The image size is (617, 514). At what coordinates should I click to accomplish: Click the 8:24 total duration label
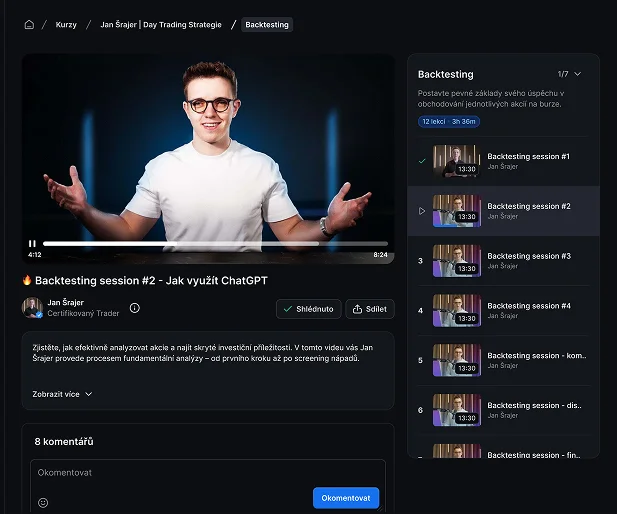coord(380,255)
